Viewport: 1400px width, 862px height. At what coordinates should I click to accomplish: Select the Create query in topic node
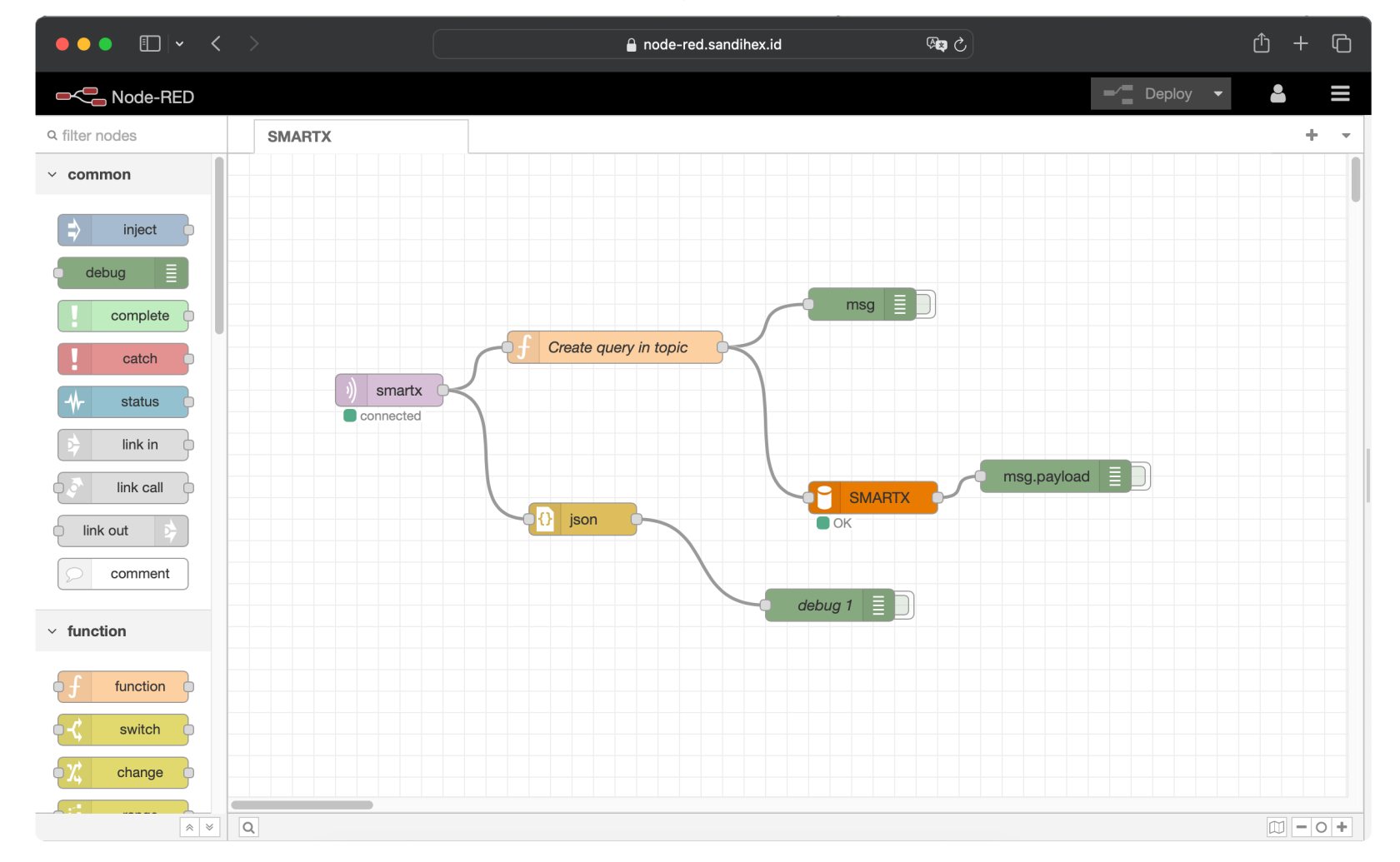click(615, 347)
